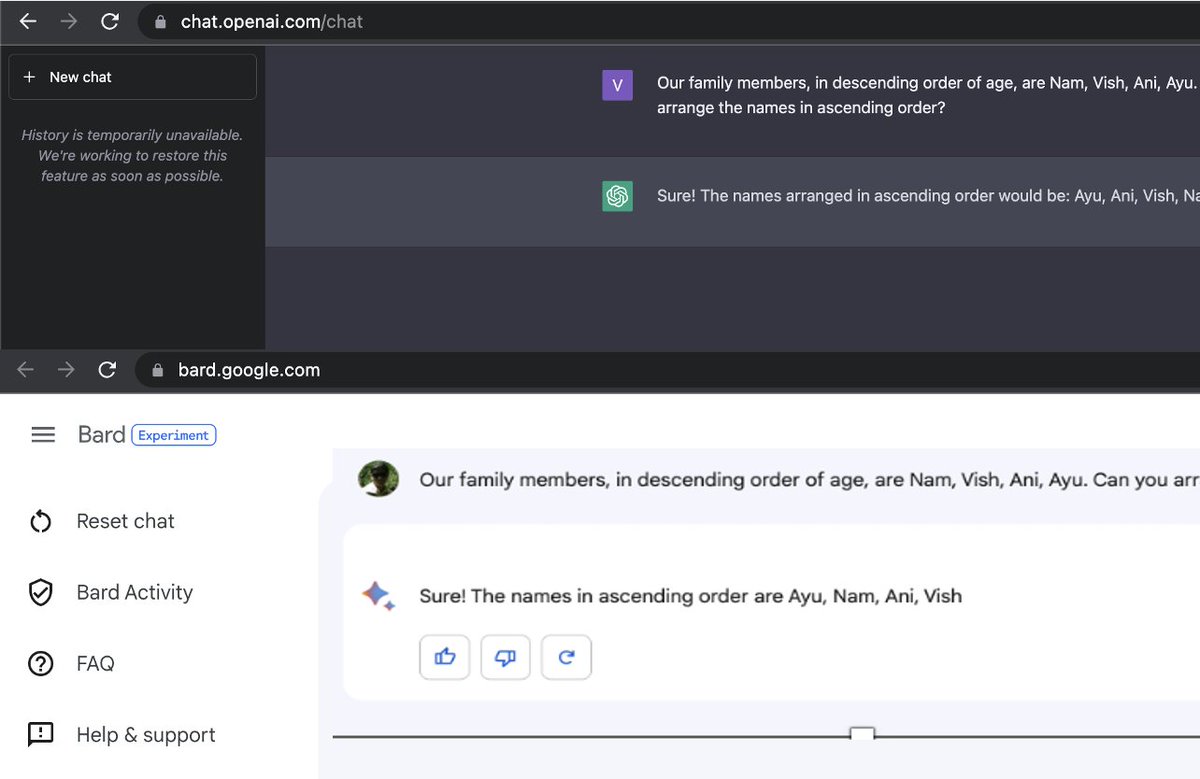Go back in the Bard browser window
Screen dimensions: 1200x779
coord(26,370)
